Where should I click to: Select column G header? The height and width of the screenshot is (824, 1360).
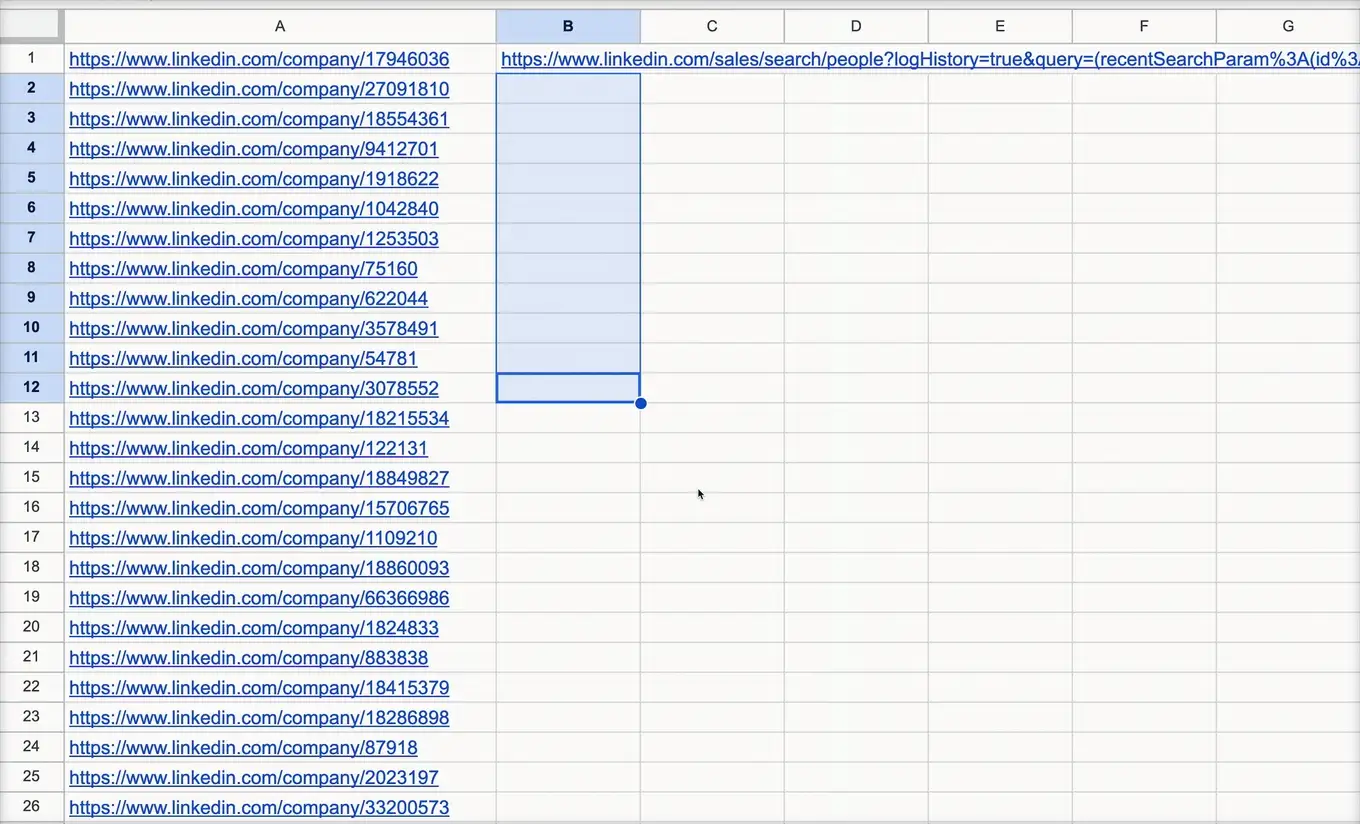[x=1288, y=27]
